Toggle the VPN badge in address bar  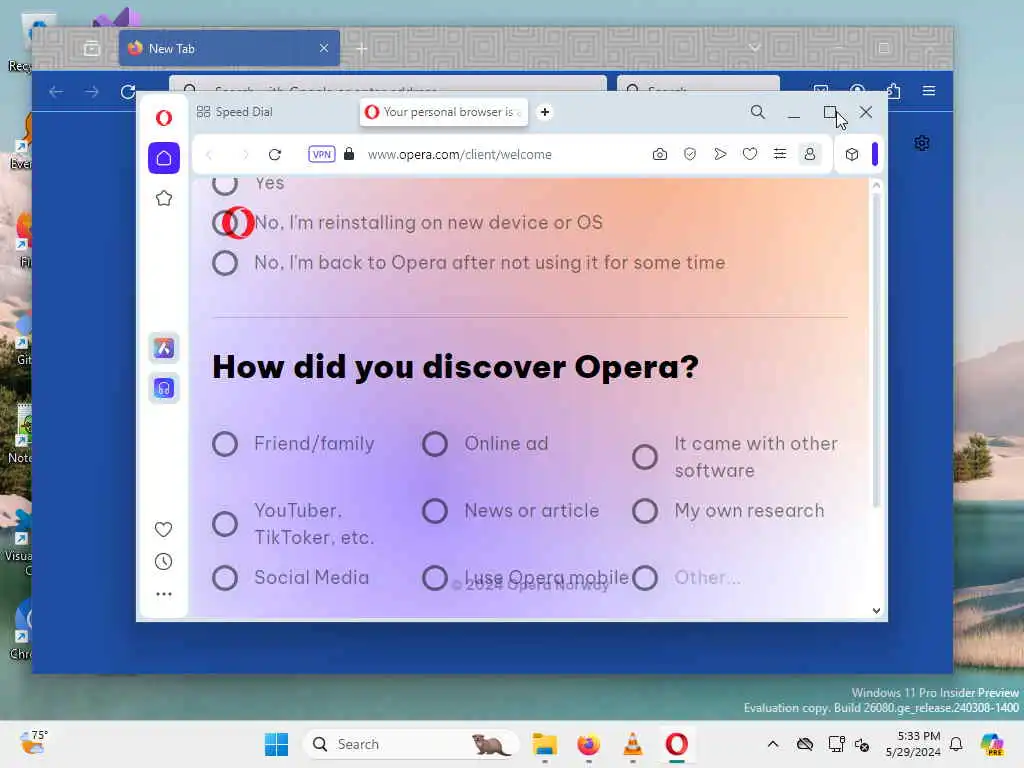tap(321, 155)
